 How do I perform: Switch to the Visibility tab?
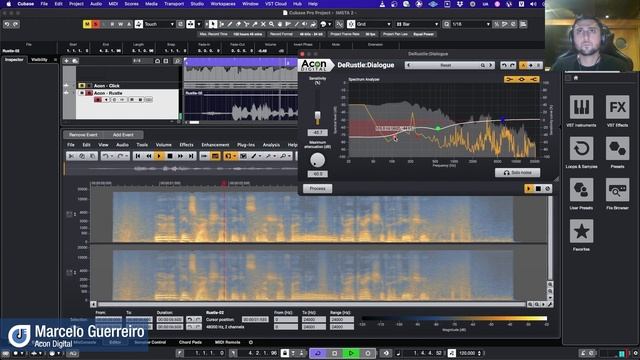pos(39,60)
